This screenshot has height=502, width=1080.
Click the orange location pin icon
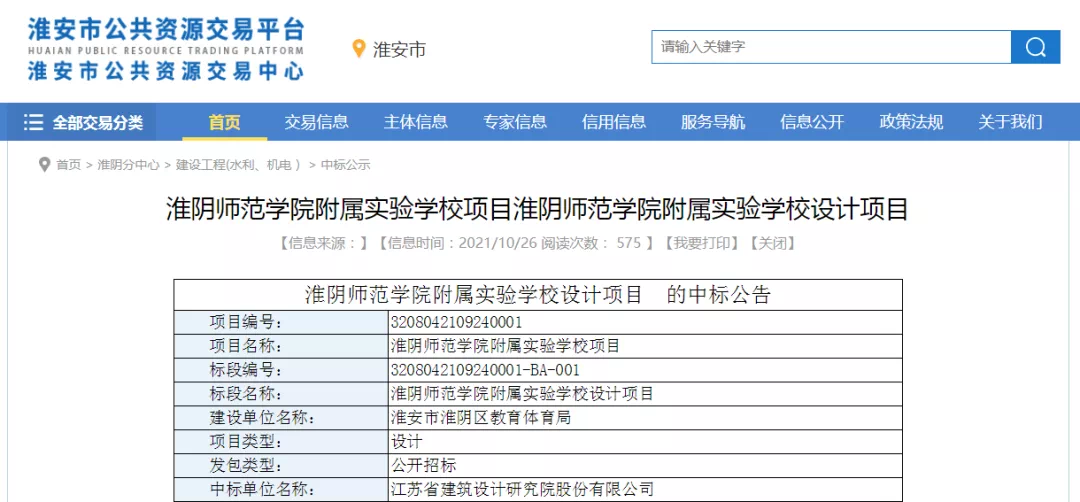point(358,49)
